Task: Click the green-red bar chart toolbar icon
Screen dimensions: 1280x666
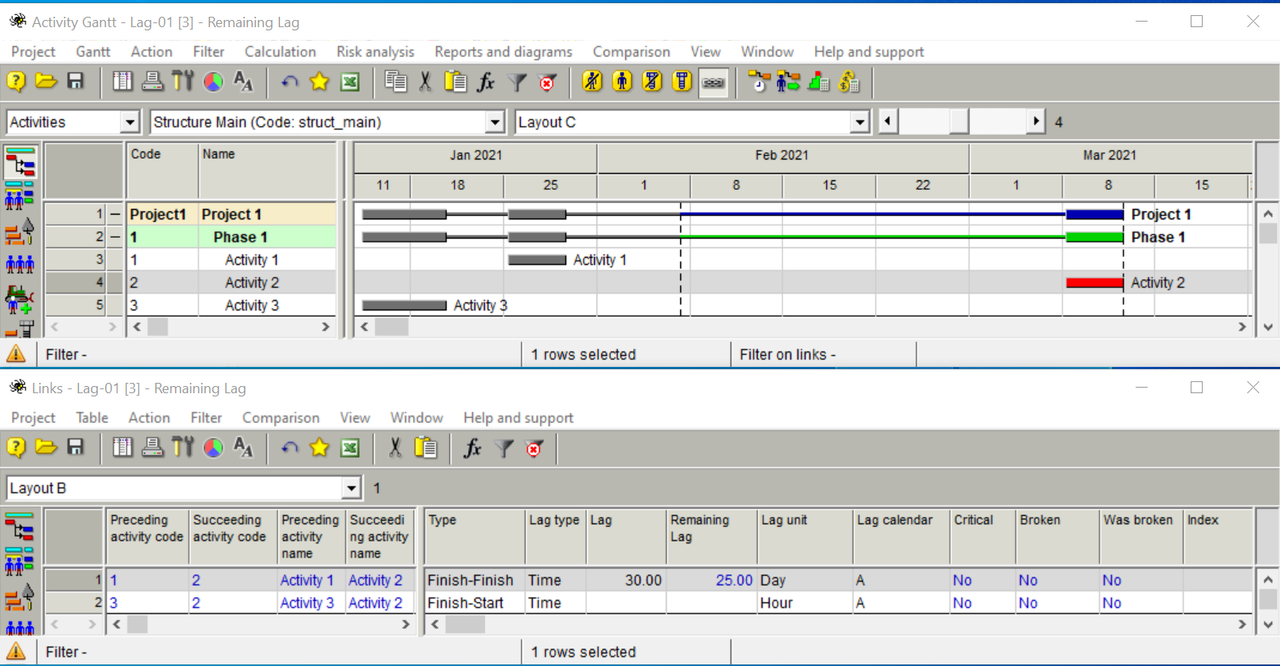Action: point(819,82)
